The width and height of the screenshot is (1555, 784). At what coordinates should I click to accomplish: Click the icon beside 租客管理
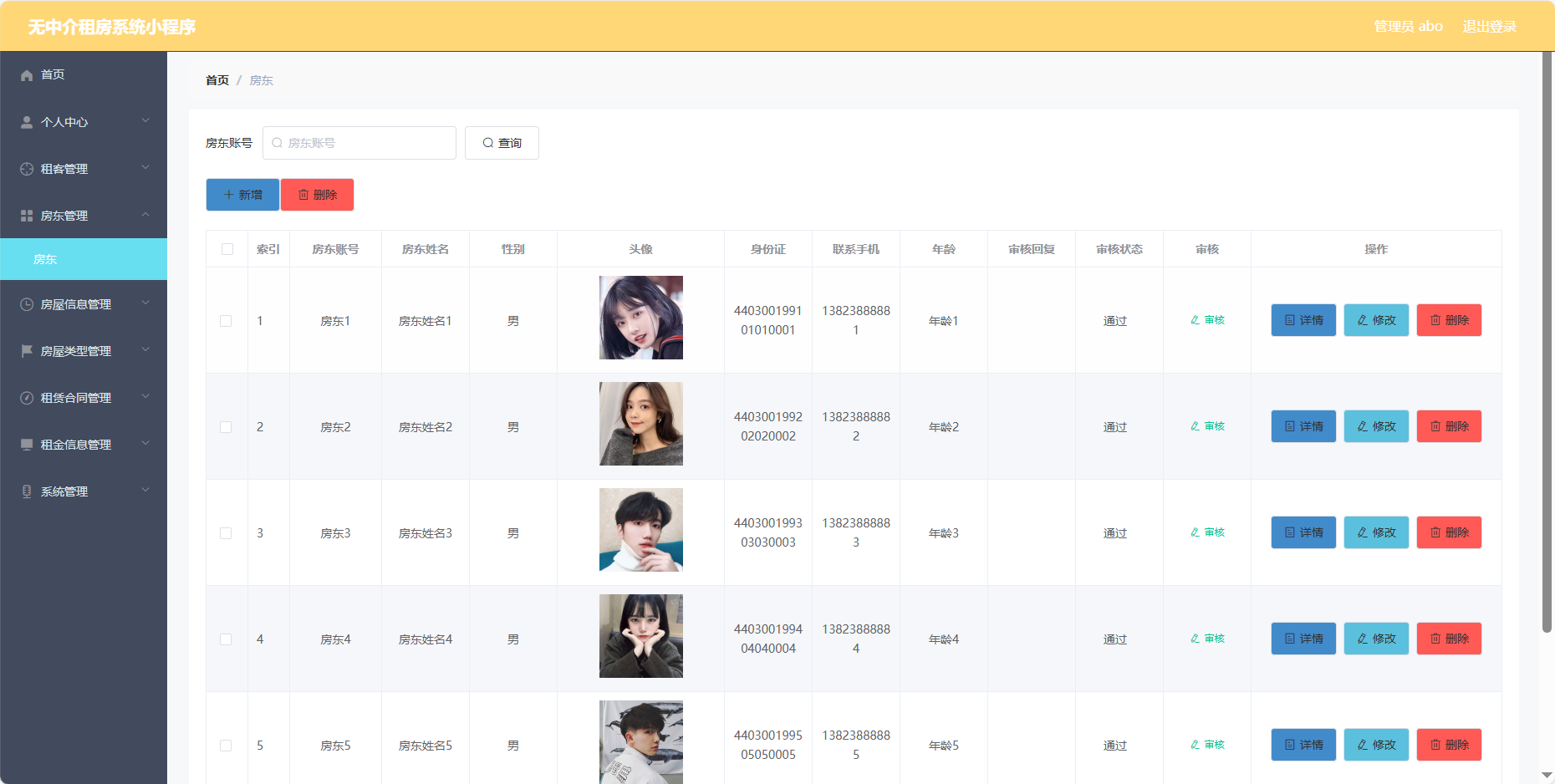[27, 169]
